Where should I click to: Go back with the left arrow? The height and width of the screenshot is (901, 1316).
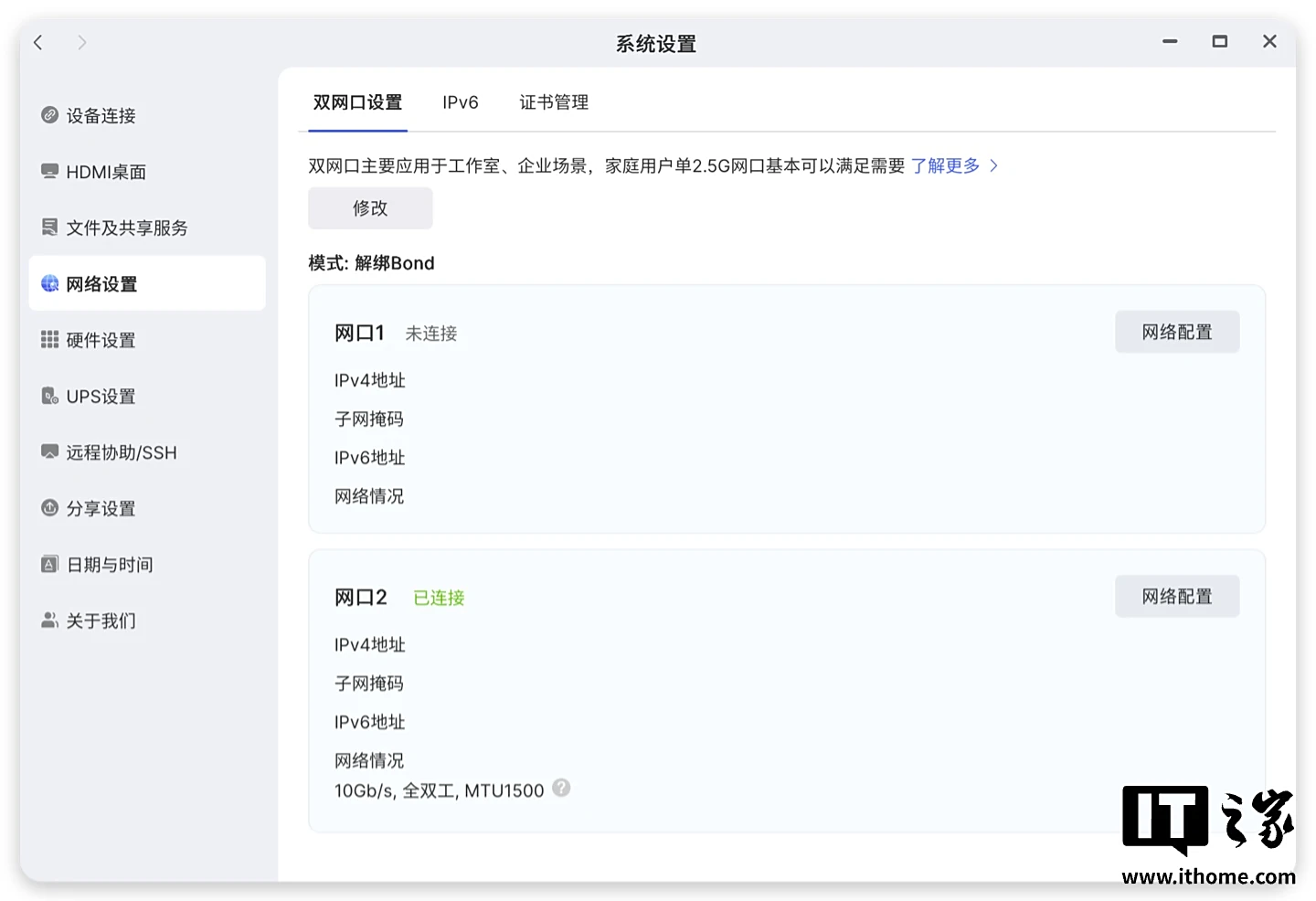click(38, 43)
